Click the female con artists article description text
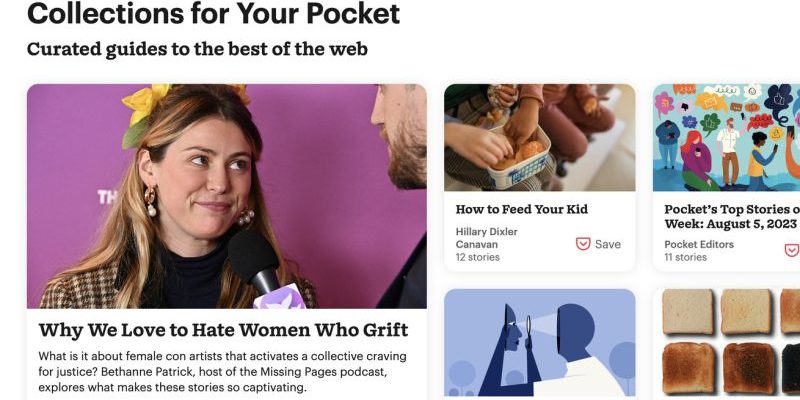Screen dimensions: 800x400 [x=222, y=371]
